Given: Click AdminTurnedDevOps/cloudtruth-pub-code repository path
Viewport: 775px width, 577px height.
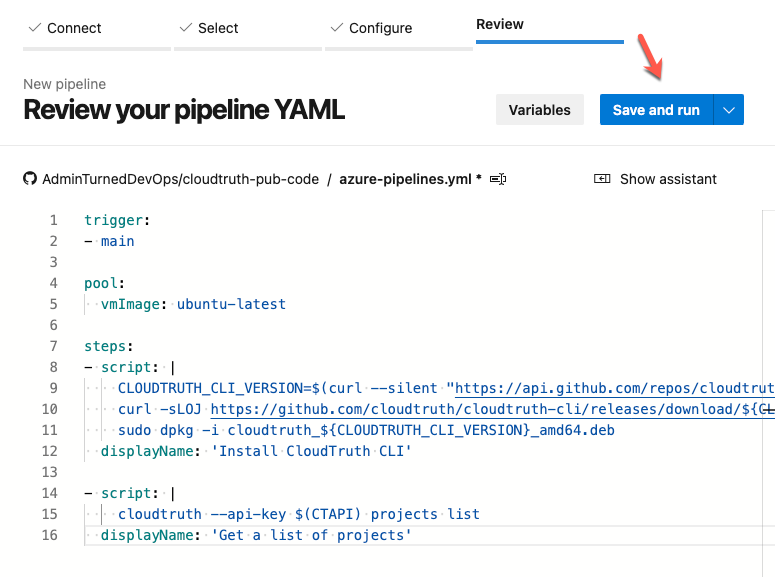Looking at the screenshot, I should click(x=180, y=179).
